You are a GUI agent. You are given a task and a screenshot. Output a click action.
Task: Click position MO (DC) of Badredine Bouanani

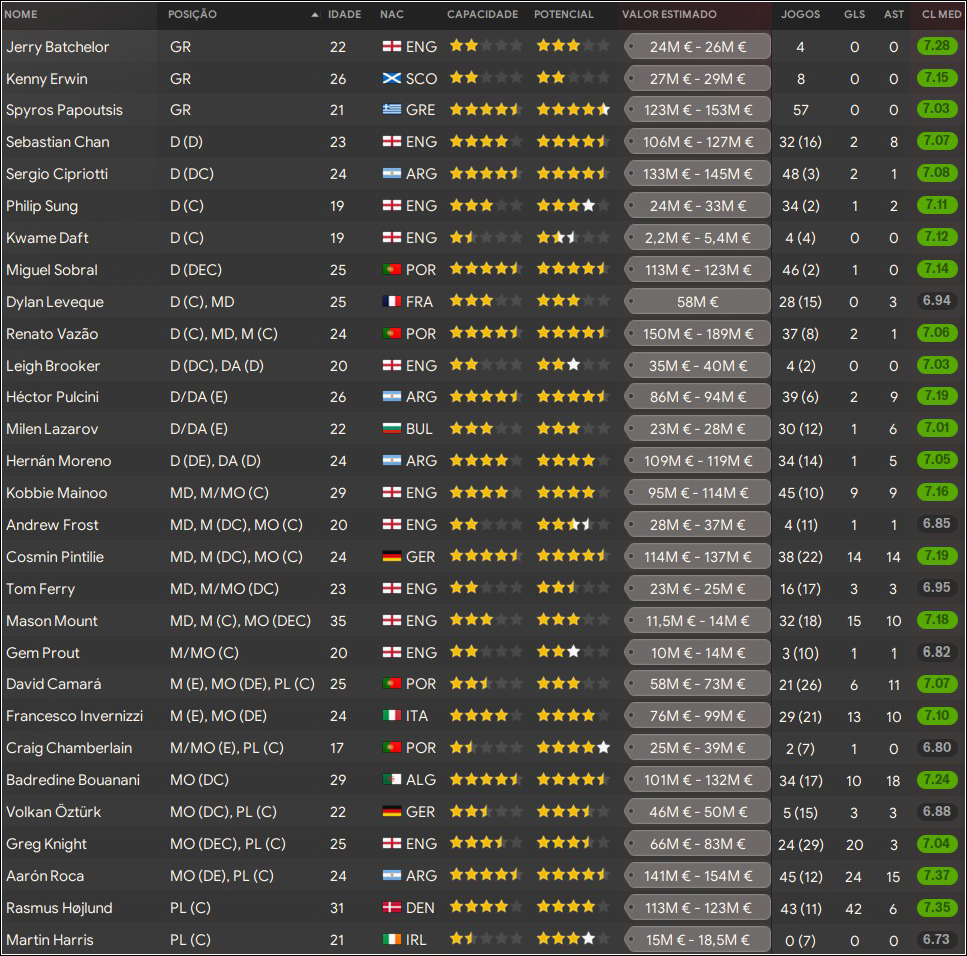(199, 780)
